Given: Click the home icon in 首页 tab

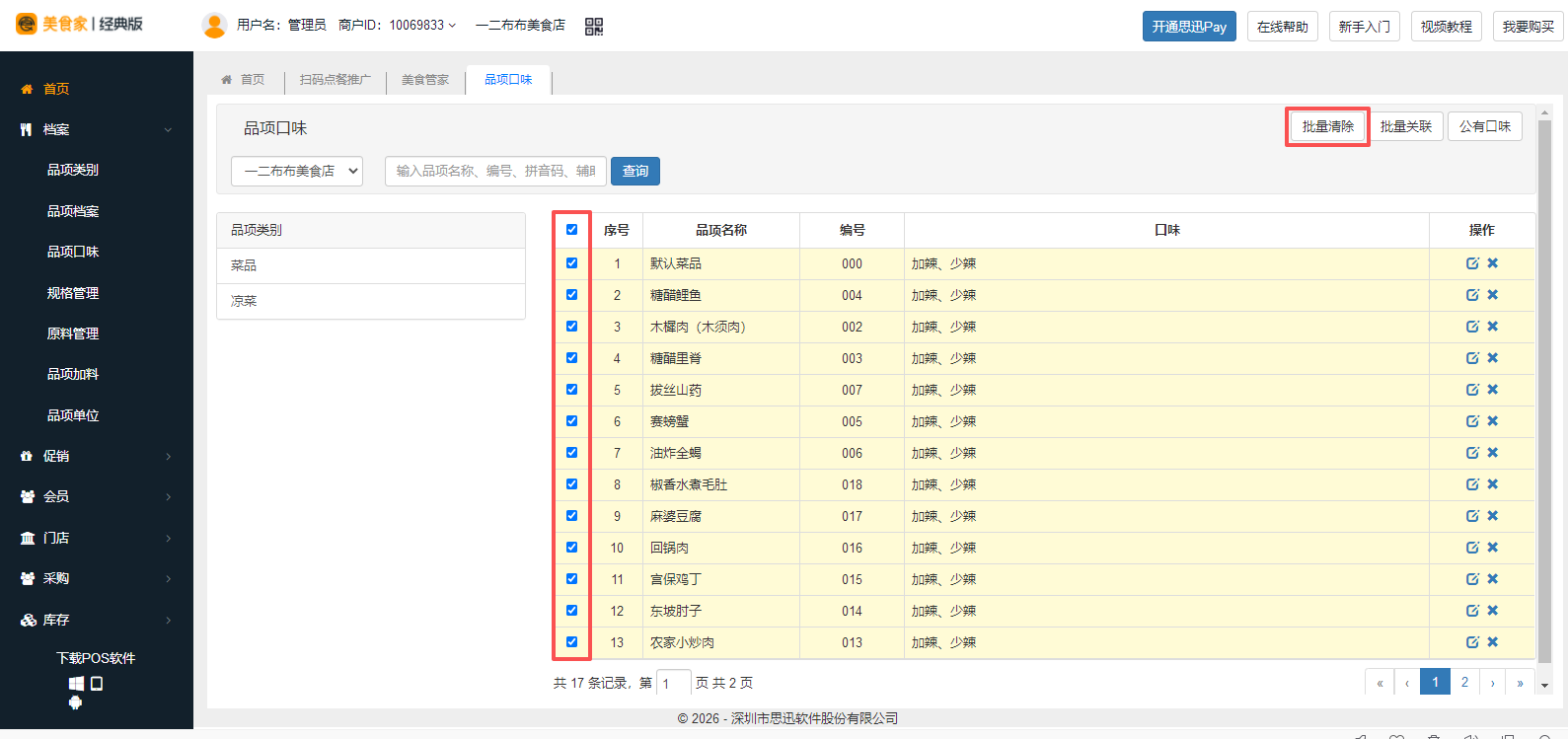Looking at the screenshot, I should click(227, 80).
